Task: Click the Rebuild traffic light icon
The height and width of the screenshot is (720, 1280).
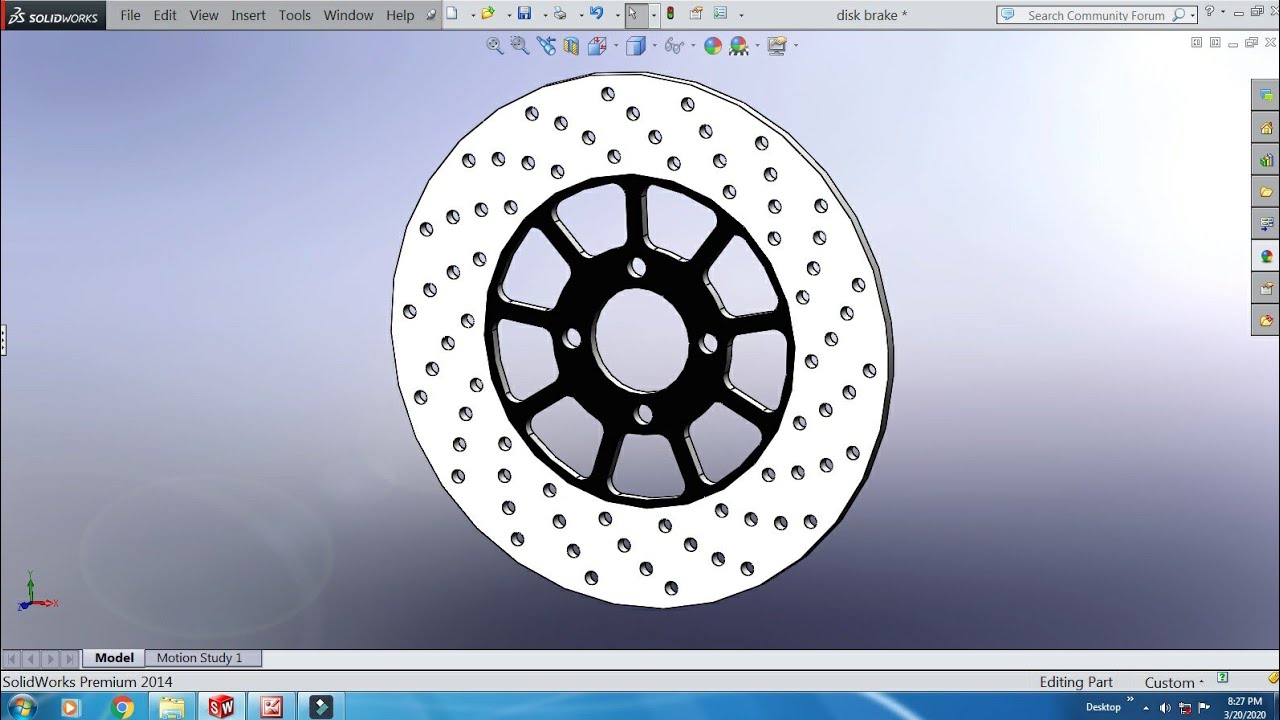Action: click(670, 14)
